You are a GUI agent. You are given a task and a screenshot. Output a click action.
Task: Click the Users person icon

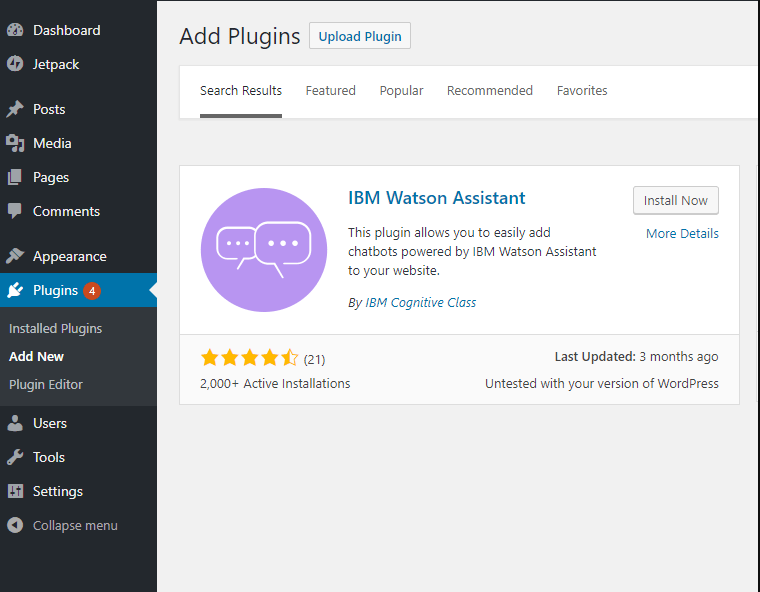[x=15, y=423]
